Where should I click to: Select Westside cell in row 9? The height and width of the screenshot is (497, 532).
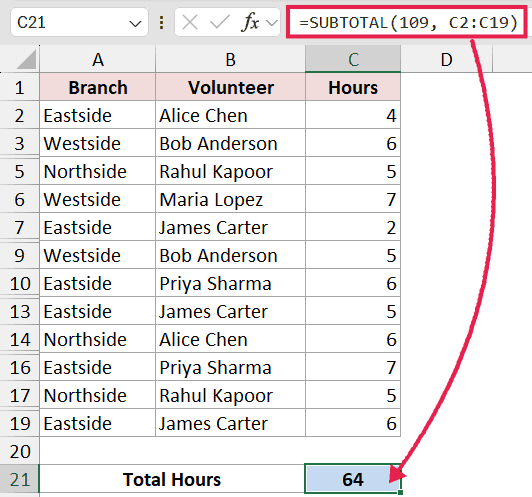pyautogui.click(x=98, y=255)
